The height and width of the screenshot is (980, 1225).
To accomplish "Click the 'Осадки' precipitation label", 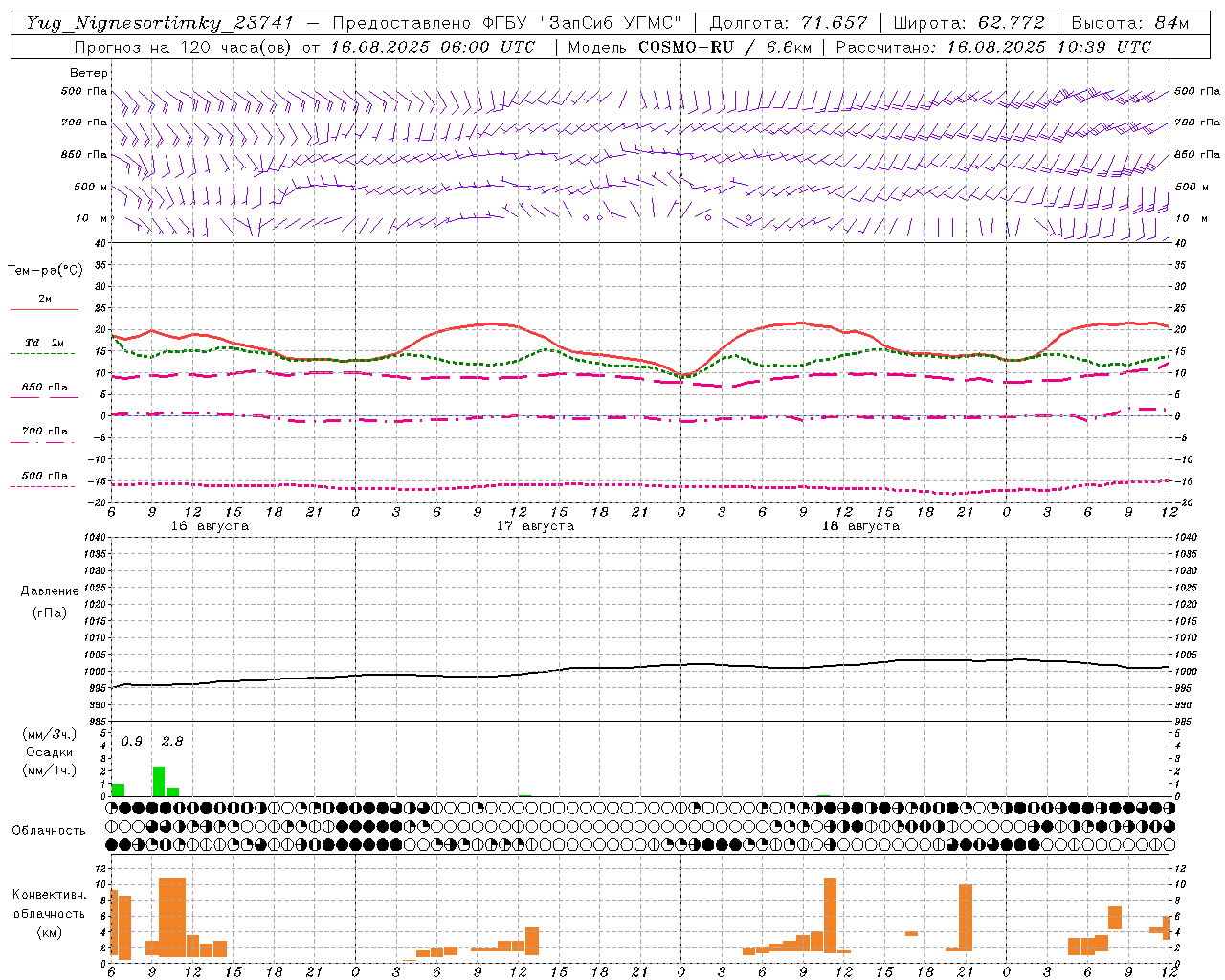I will tap(50, 752).
